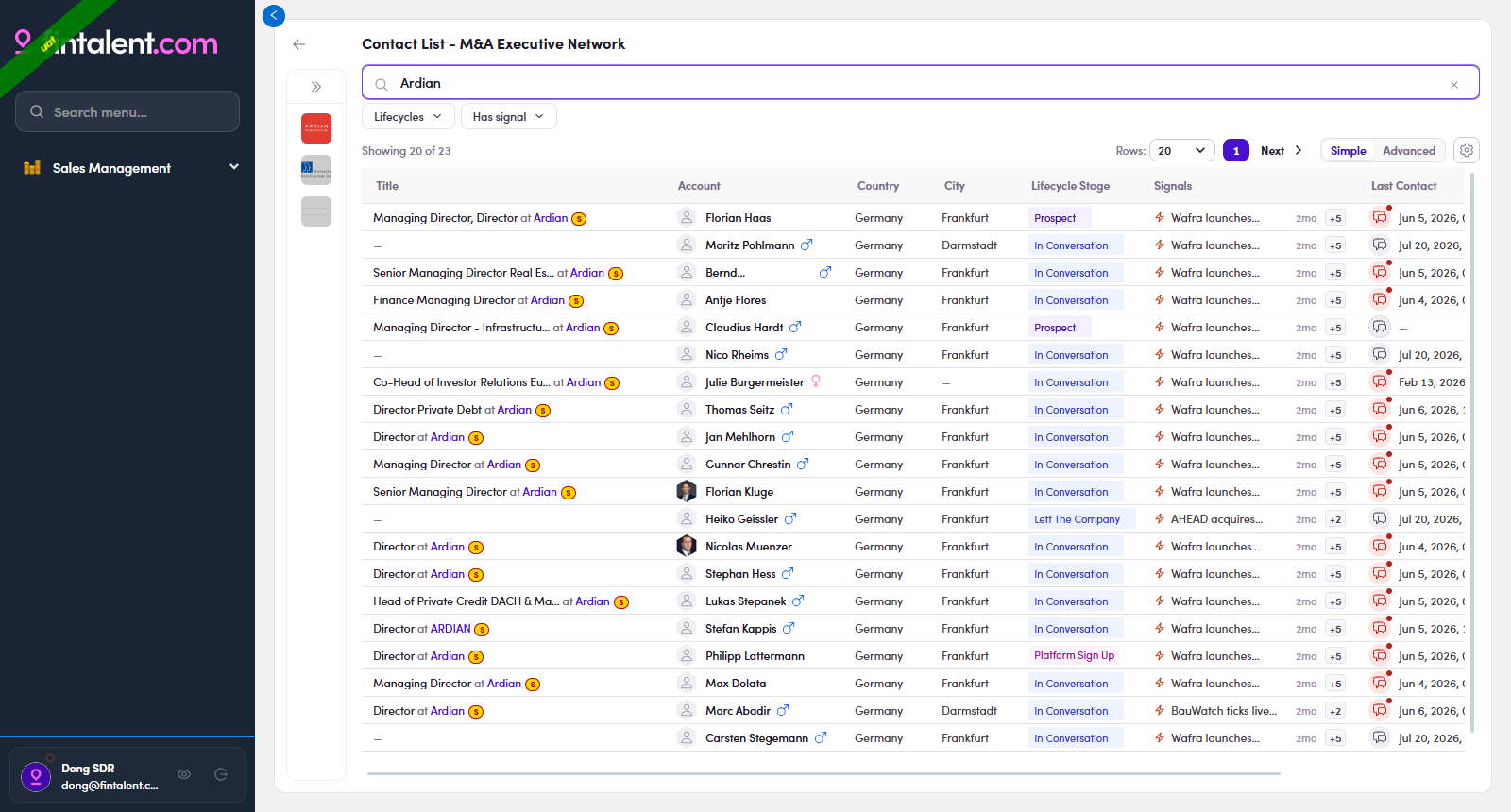Go to Next page
Screen dimensions: 1511x812
1282,151
